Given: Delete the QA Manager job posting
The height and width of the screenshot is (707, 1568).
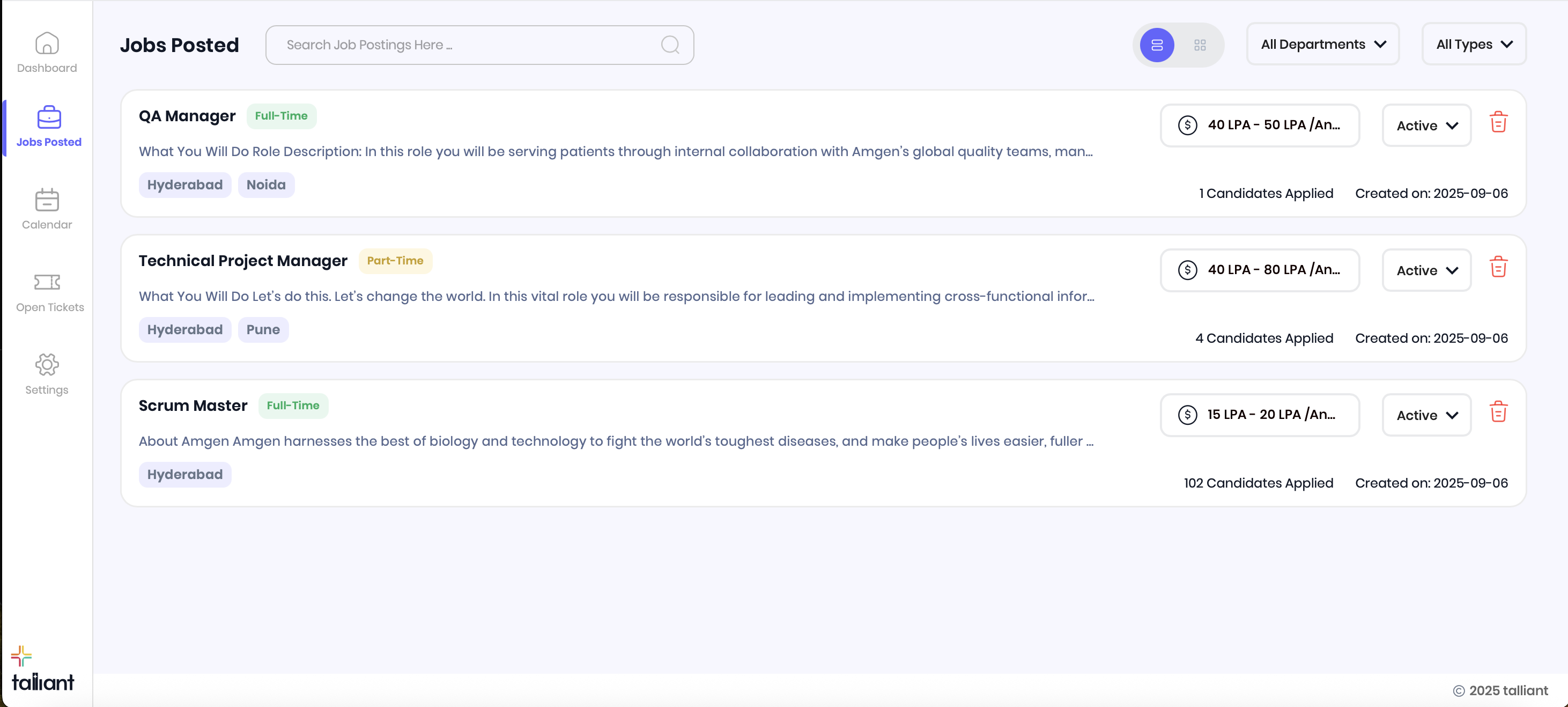Looking at the screenshot, I should click(1498, 122).
